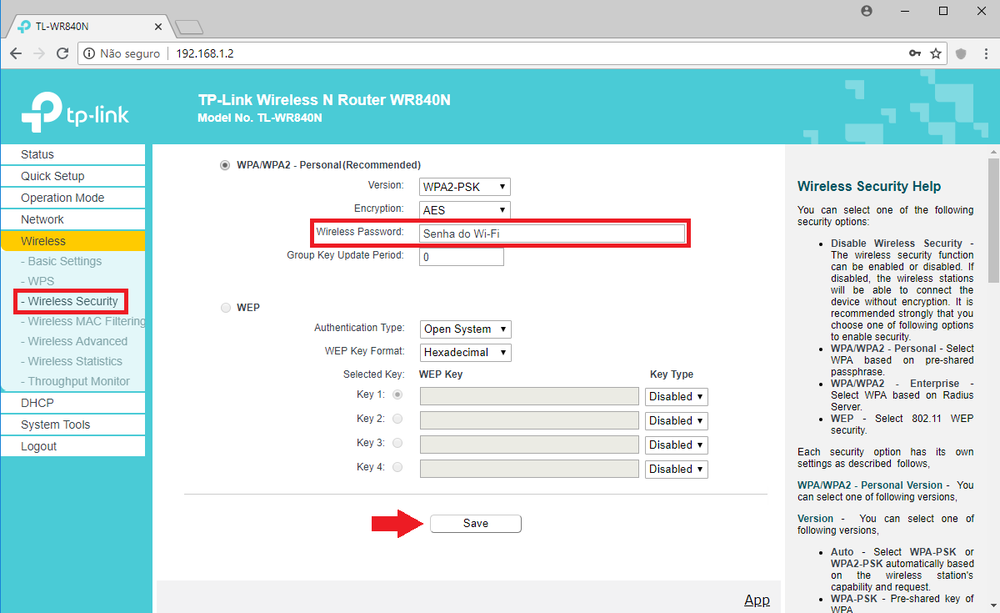
Task: Click the Save button
Action: pyautogui.click(x=476, y=524)
